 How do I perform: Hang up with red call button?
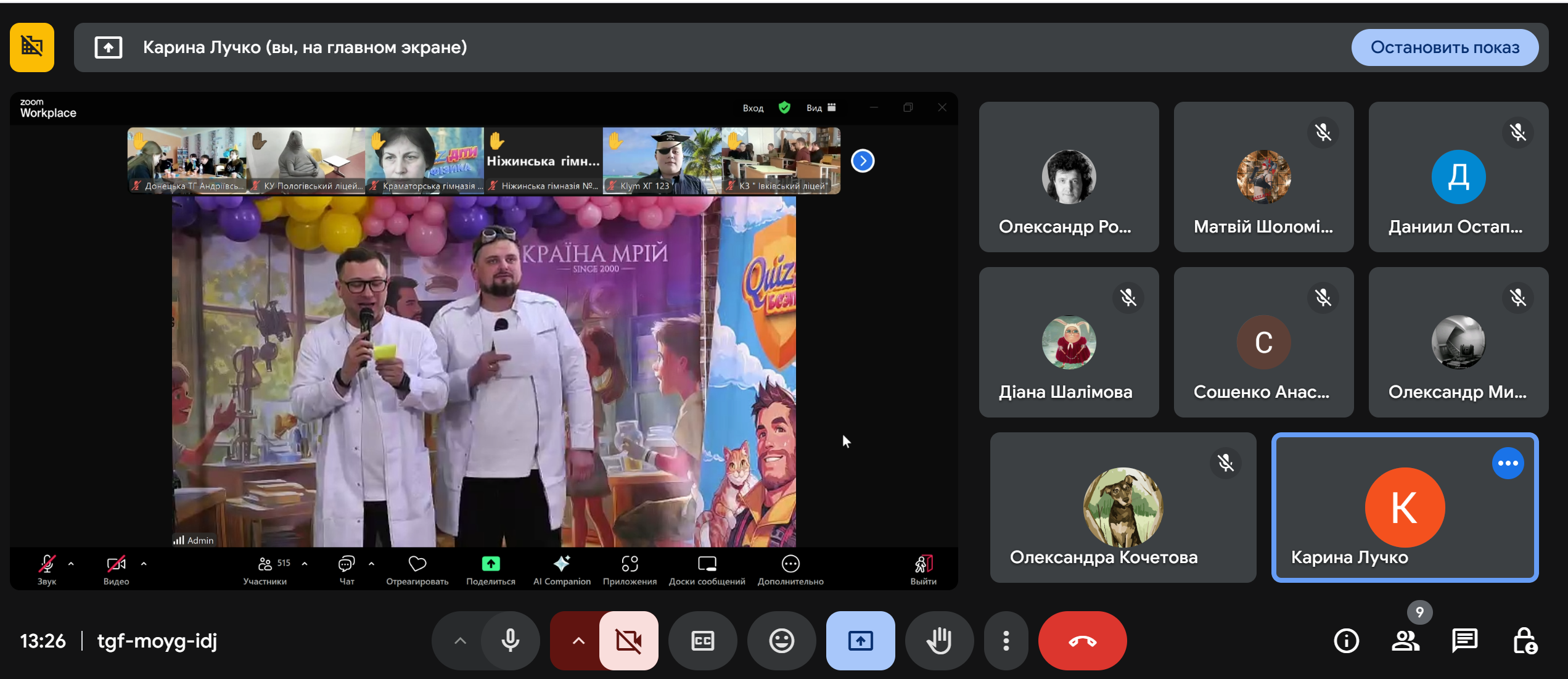[1082, 641]
